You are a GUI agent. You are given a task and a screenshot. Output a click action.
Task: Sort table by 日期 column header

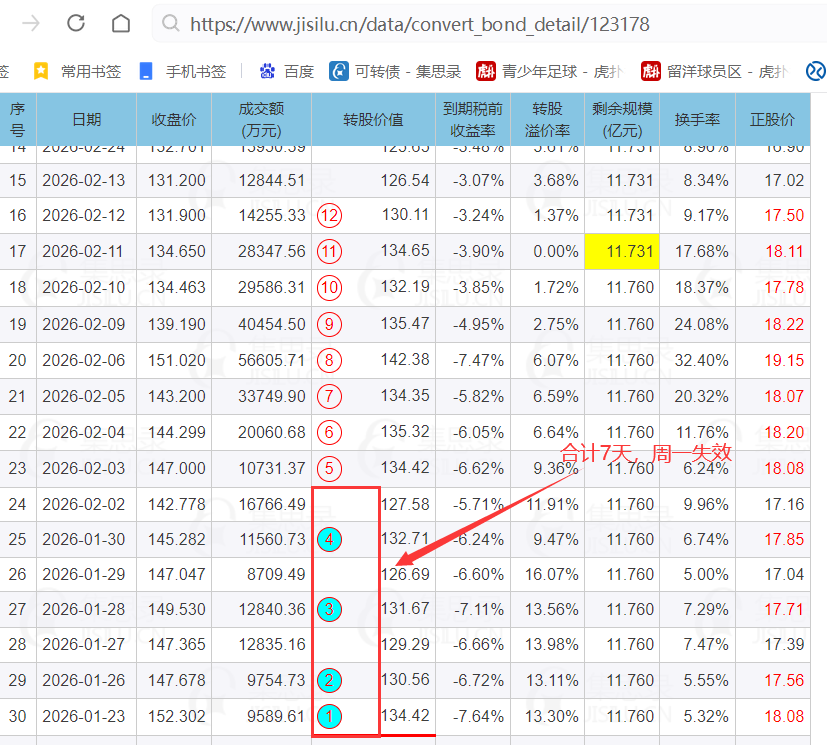point(86,119)
